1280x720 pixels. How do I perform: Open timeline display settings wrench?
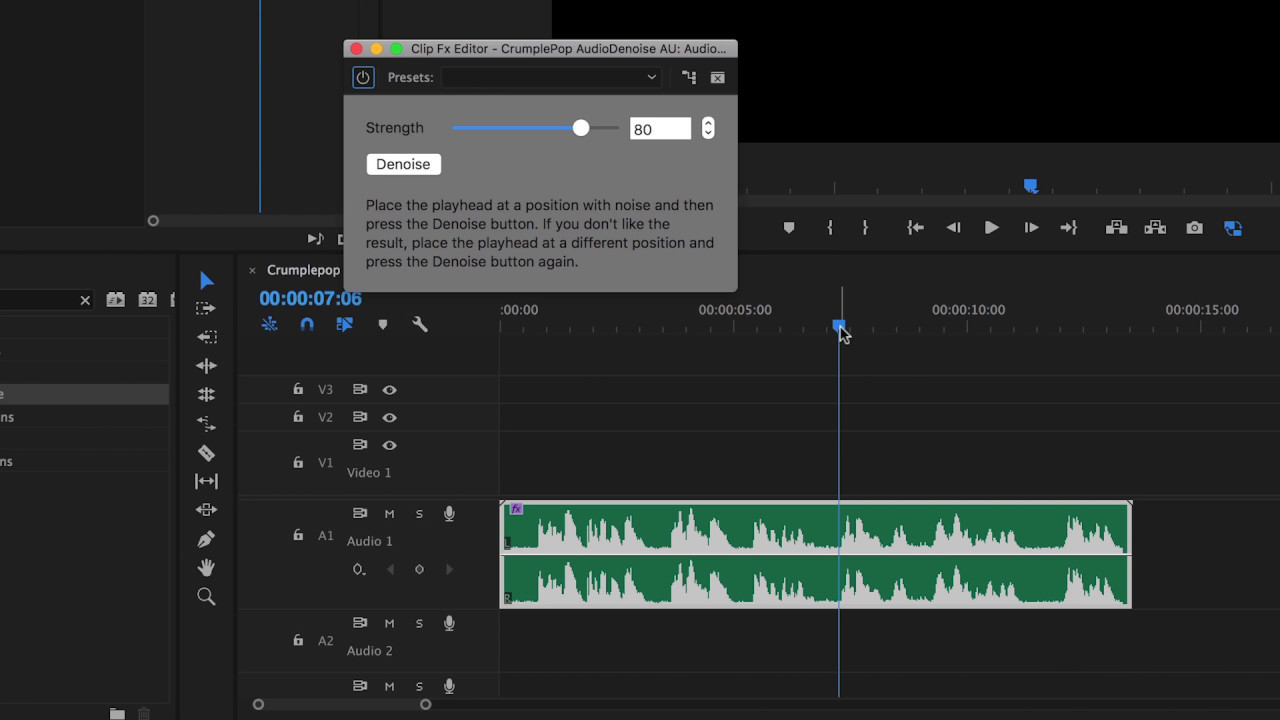420,324
